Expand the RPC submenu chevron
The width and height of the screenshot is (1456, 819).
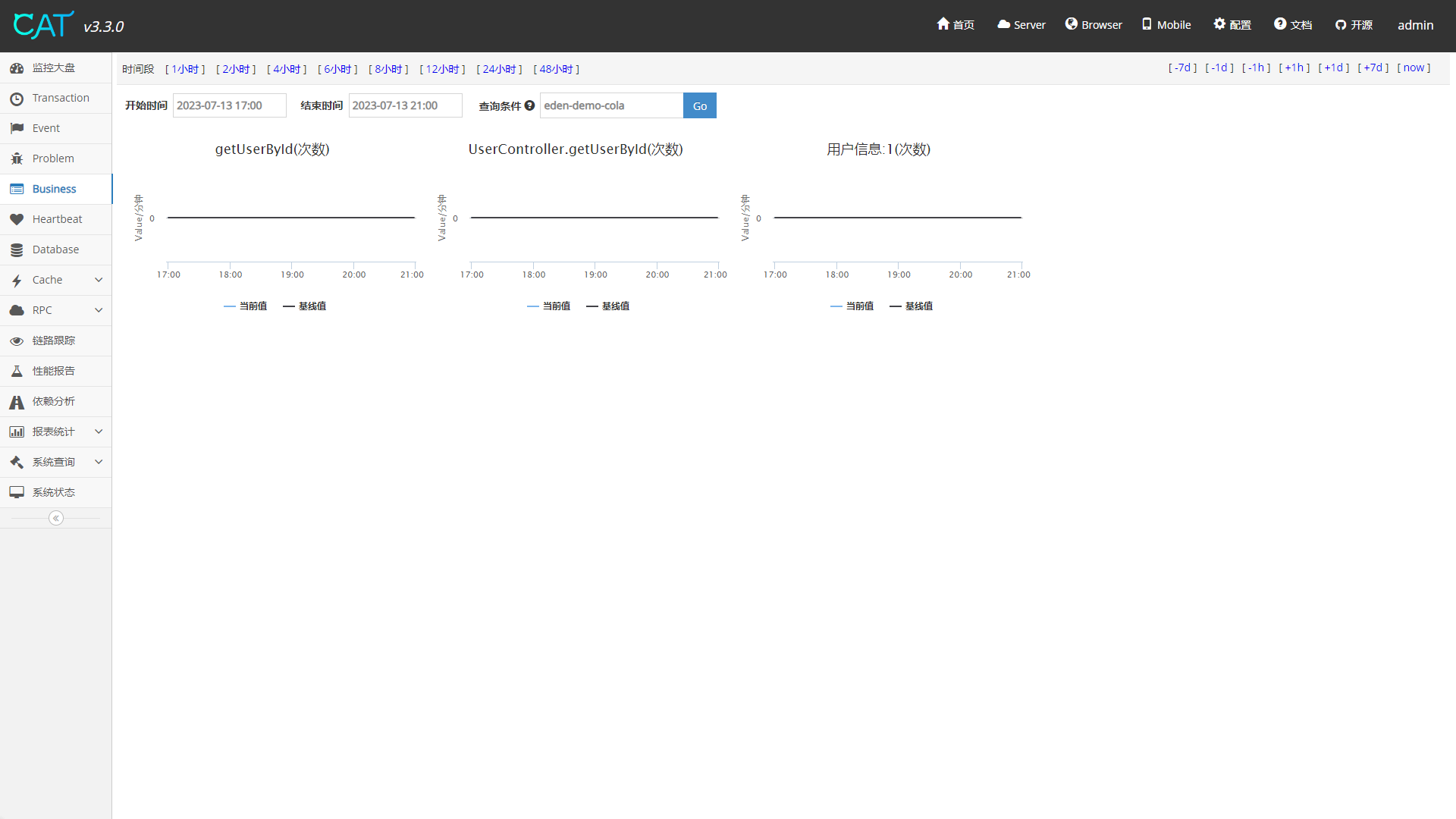(x=99, y=310)
